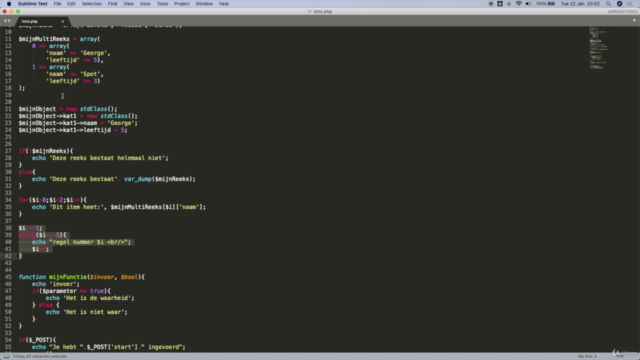Image resolution: width=640 pixels, height=360 pixels.
Task: Toggle side bar via status bar panel icon
Action: 7,356
